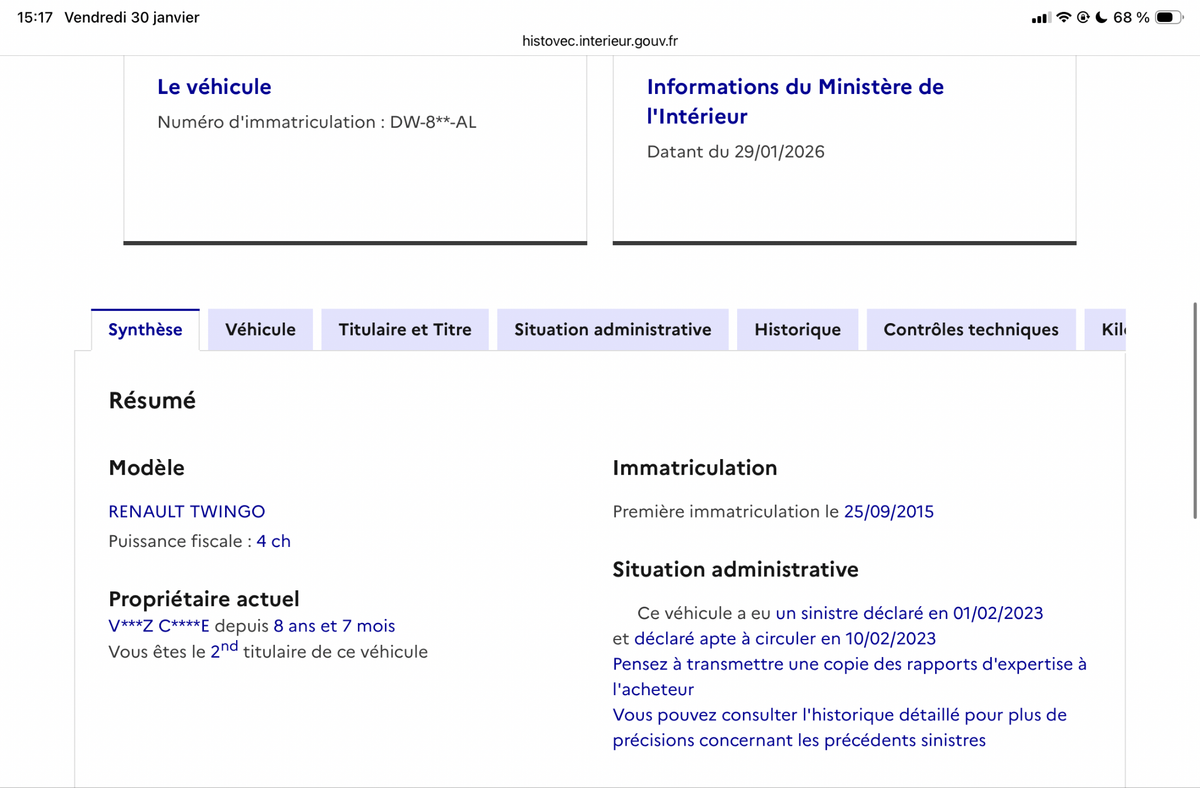Tap the moon Do Not Disturb icon
The height and width of the screenshot is (788, 1200).
1101,18
